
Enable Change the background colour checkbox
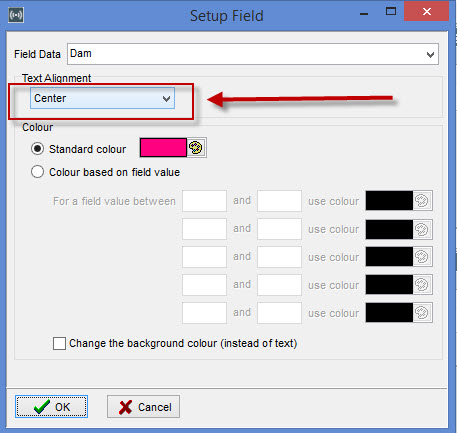[59, 343]
